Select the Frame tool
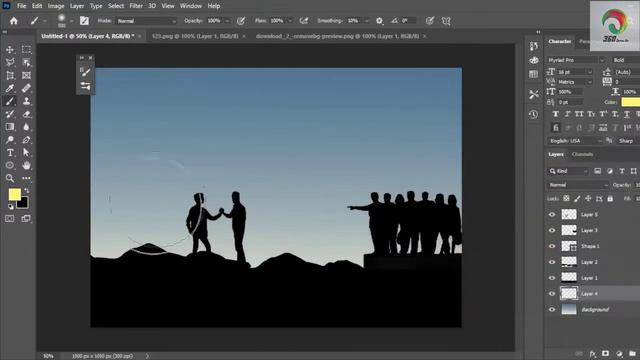 click(x=26, y=76)
